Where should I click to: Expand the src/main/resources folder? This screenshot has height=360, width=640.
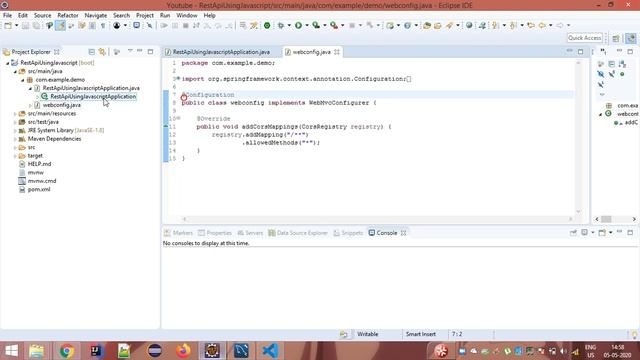click(x=15, y=114)
